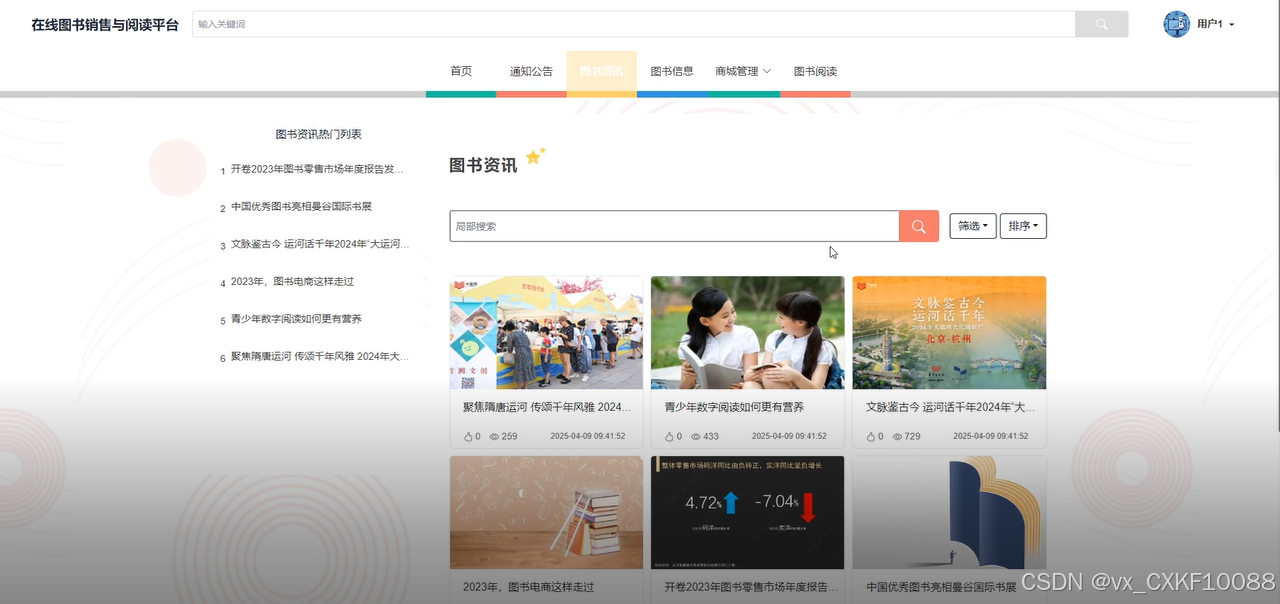Viewport: 1280px width, 604px height.
Task: Click the orange local search magnifier button
Action: point(918,226)
